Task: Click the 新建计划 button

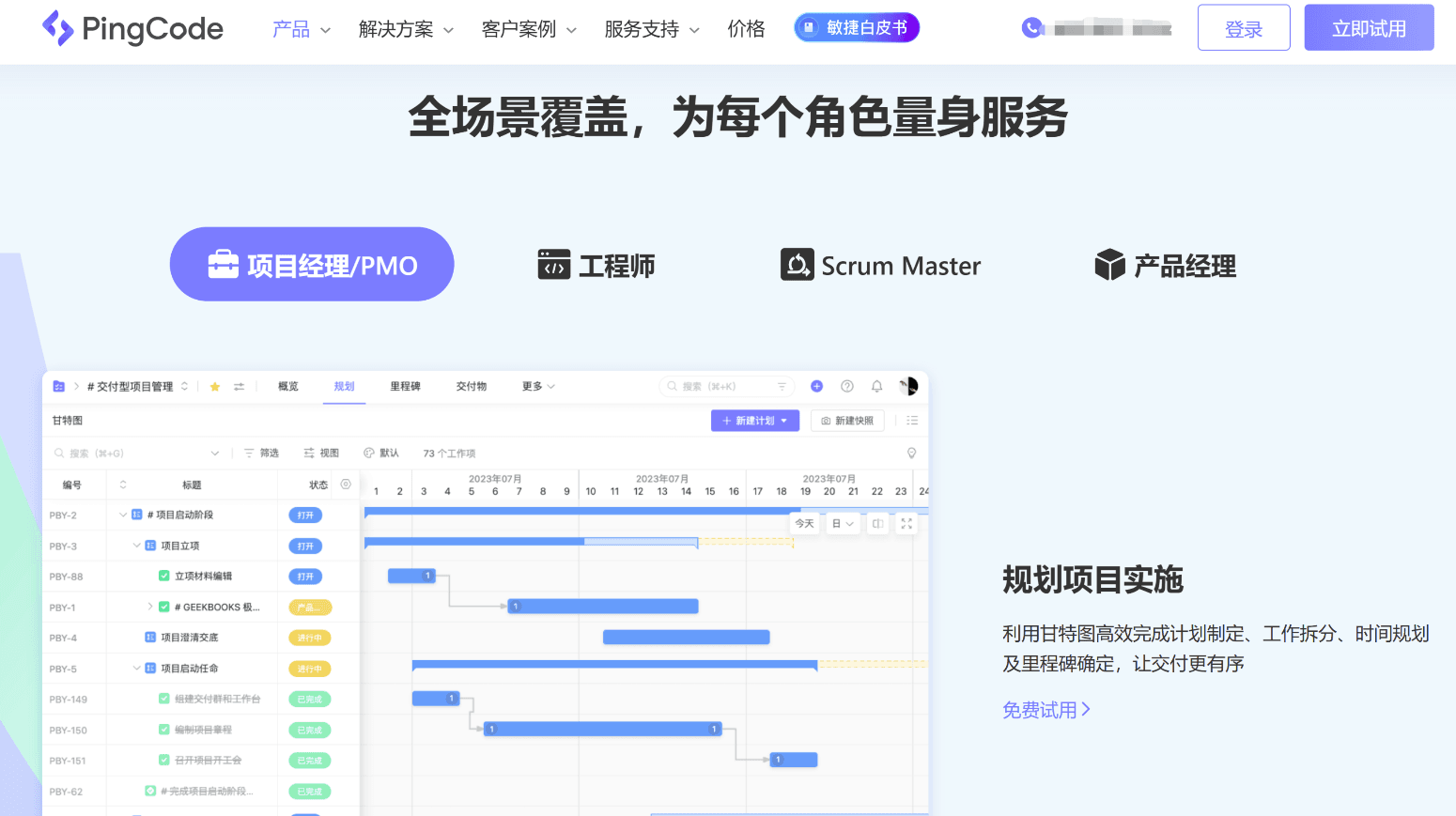Action: (755, 421)
